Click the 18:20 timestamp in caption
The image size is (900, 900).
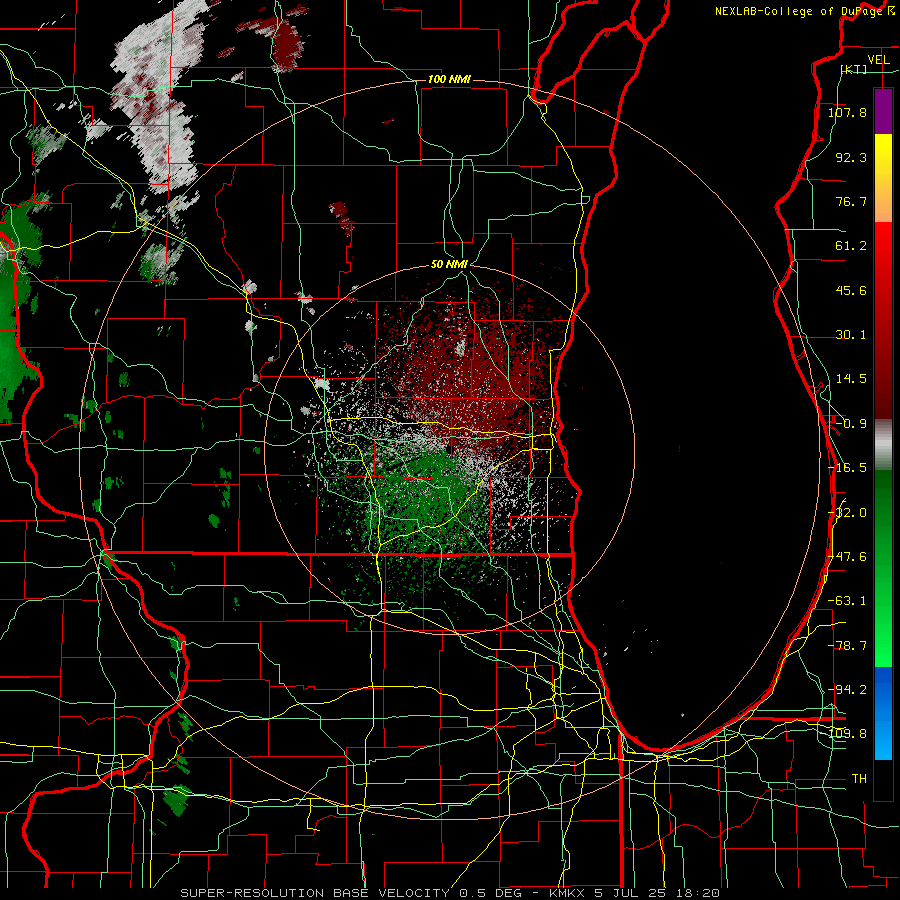point(699,893)
